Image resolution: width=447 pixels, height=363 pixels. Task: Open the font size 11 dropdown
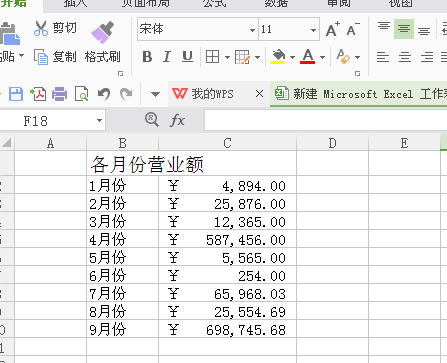click(313, 30)
